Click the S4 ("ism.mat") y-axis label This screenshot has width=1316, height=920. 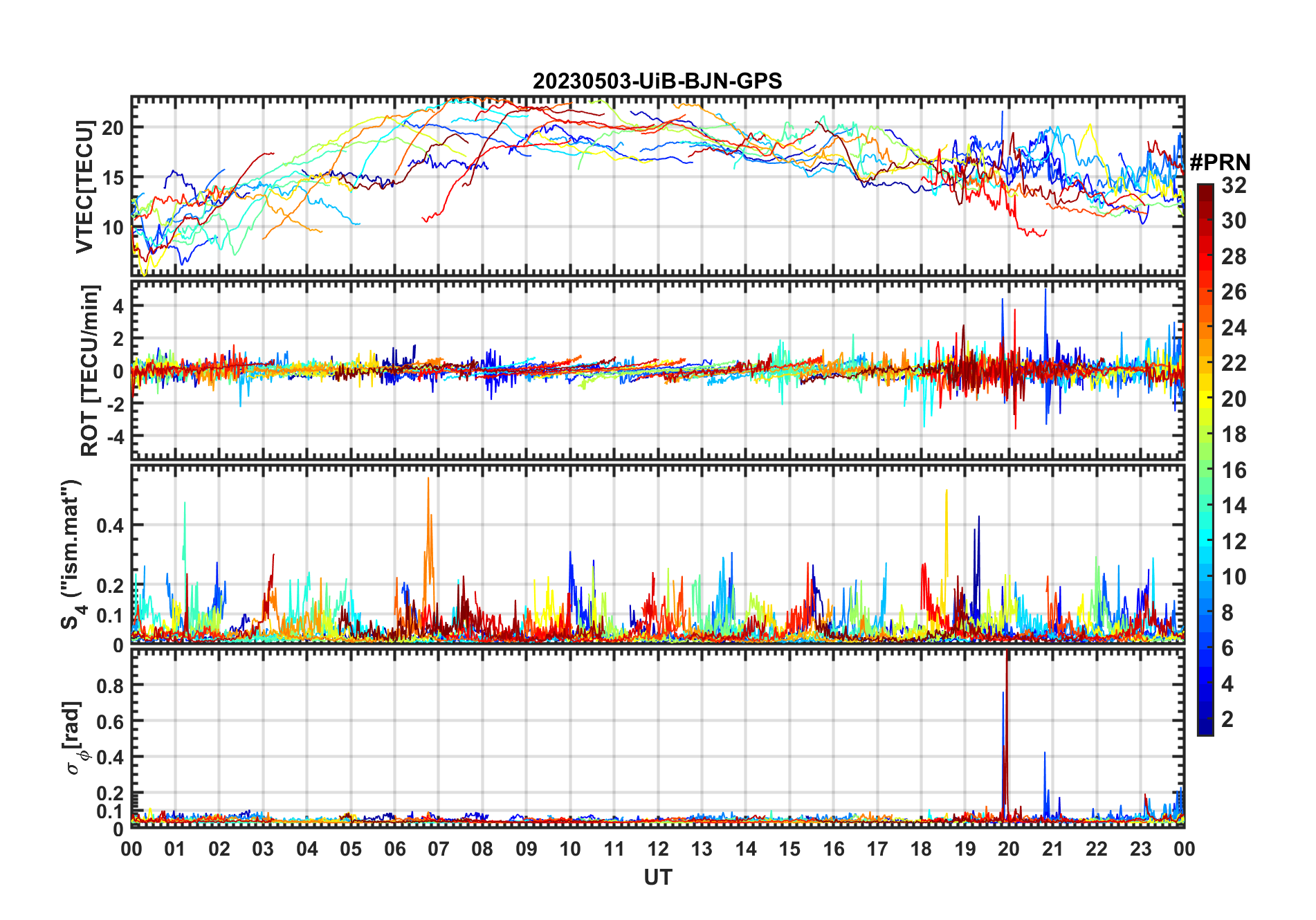pos(73,553)
